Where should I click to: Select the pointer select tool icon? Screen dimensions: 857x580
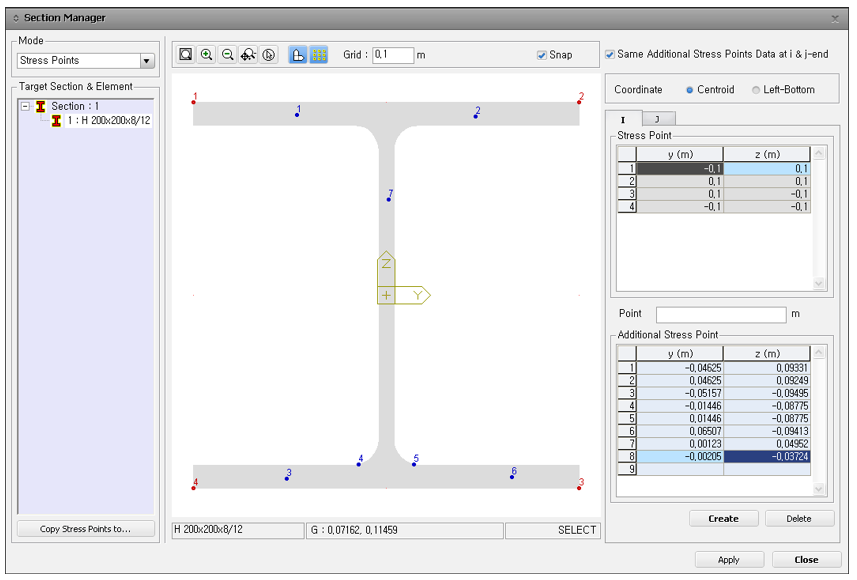click(268, 55)
